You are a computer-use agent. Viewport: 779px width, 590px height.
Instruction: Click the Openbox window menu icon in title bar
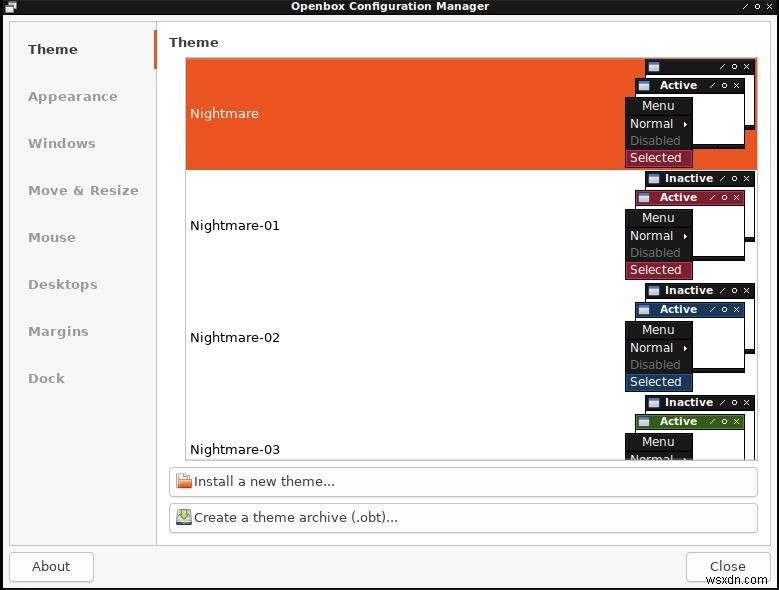click(10, 6)
